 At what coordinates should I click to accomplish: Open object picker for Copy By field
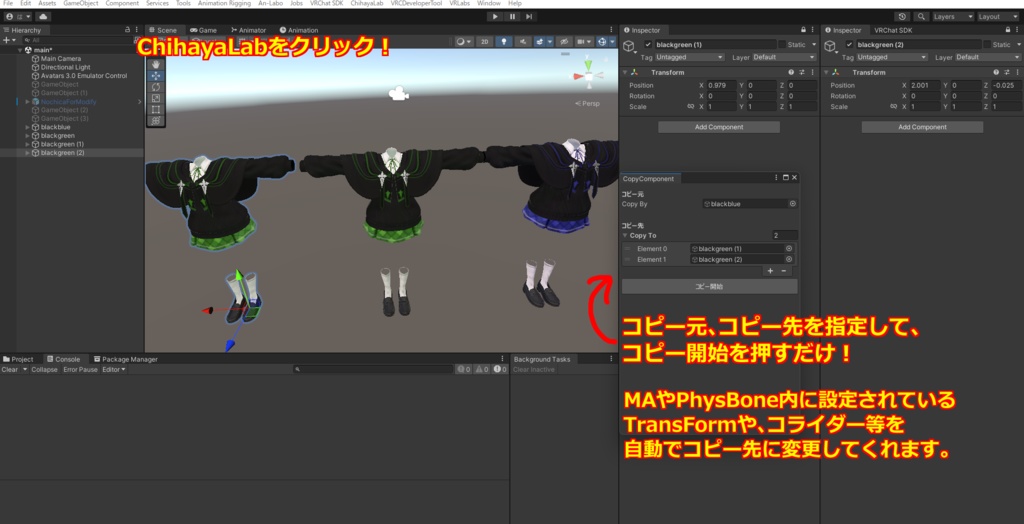pyautogui.click(x=793, y=204)
